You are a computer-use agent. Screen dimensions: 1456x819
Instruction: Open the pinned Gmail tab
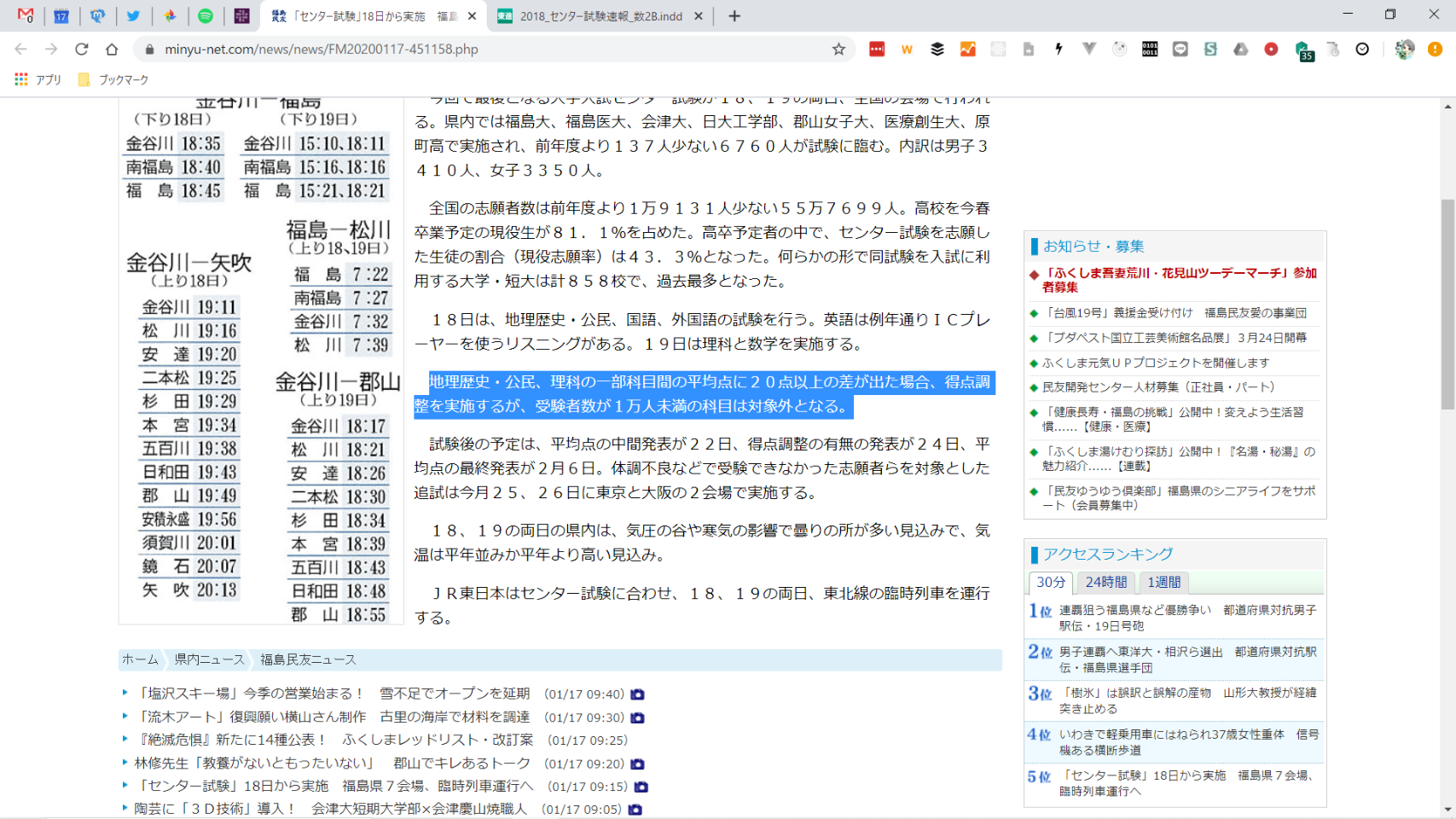click(x=26, y=16)
